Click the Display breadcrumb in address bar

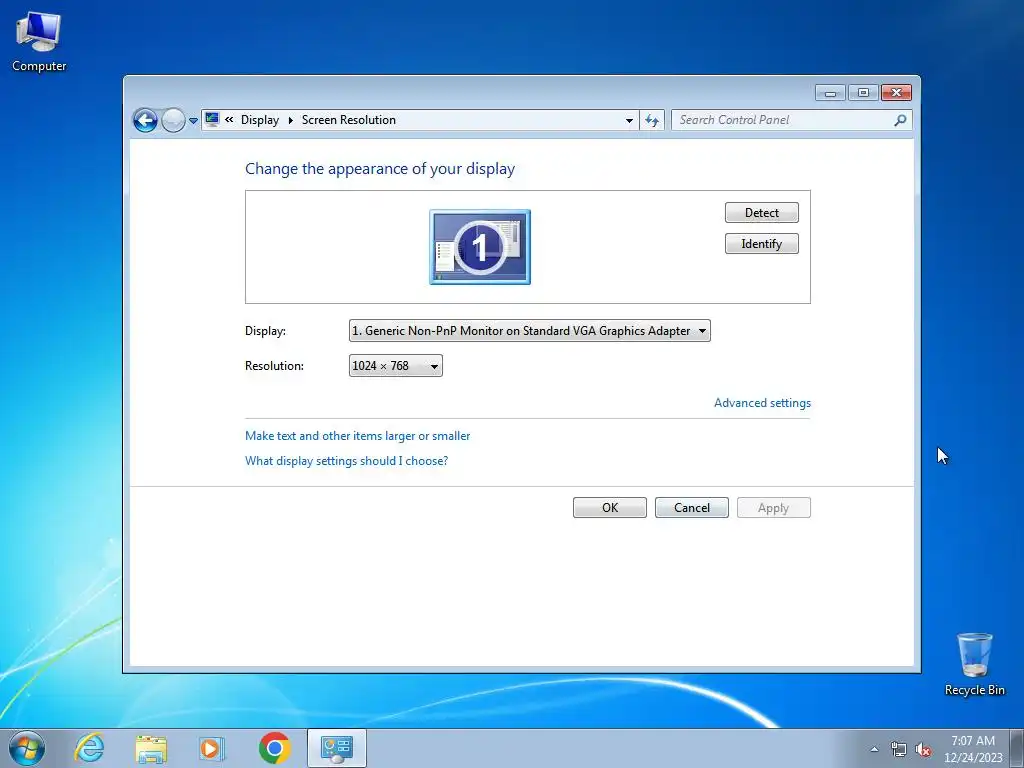coord(260,120)
